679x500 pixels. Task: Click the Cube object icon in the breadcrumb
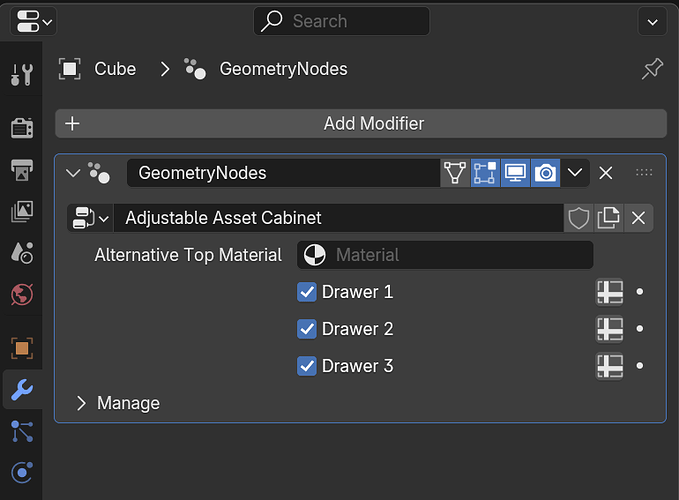[70, 69]
